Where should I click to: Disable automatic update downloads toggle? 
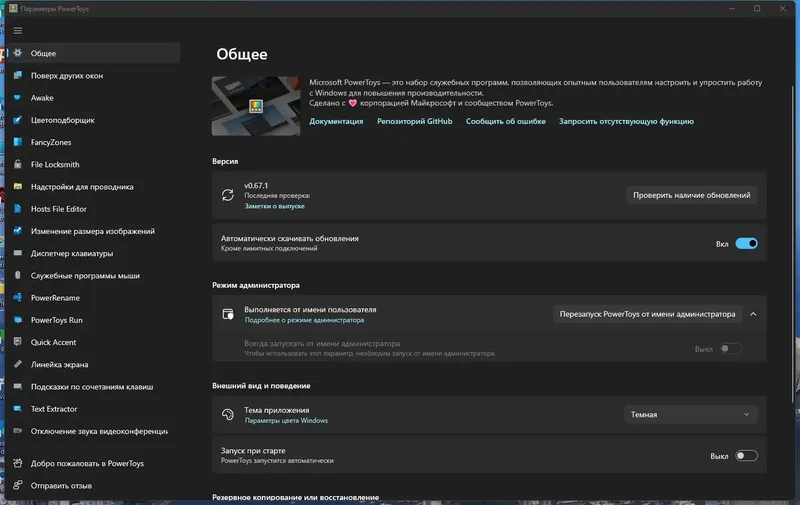[746, 243]
